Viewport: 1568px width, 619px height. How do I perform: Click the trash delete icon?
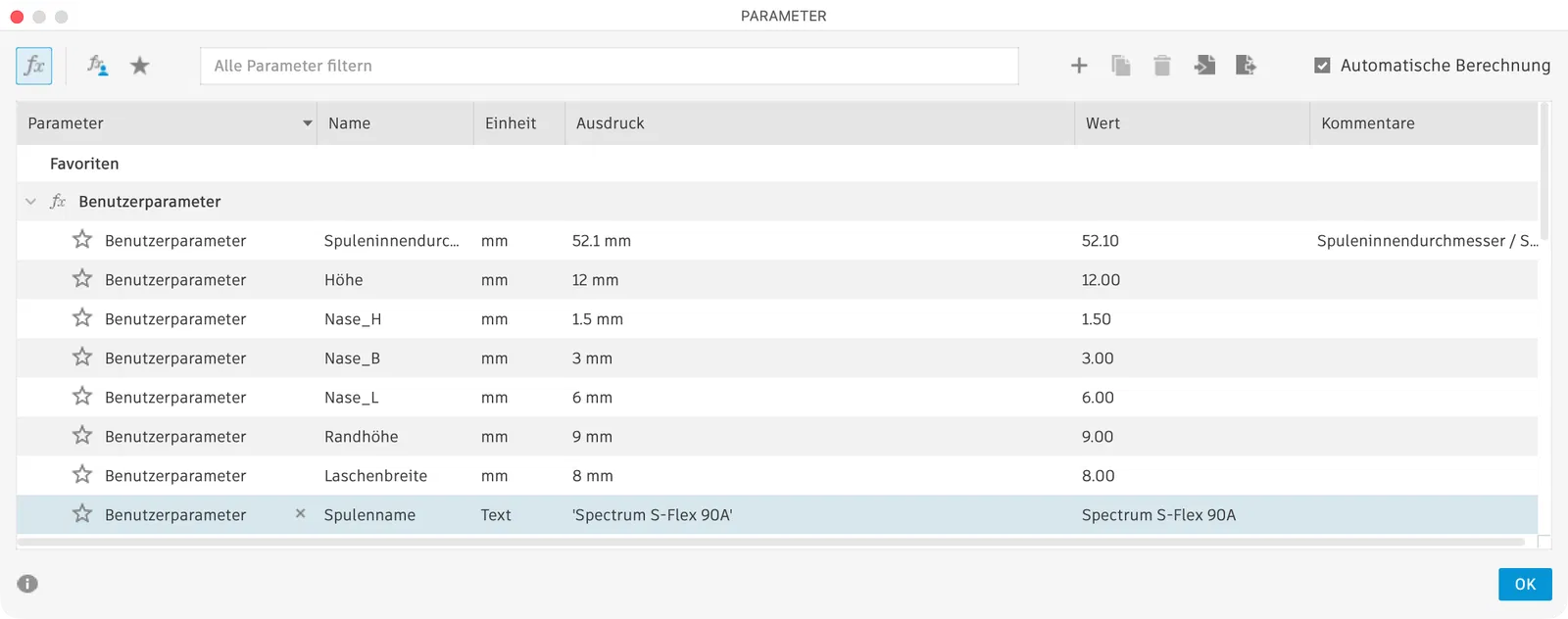point(1162,66)
